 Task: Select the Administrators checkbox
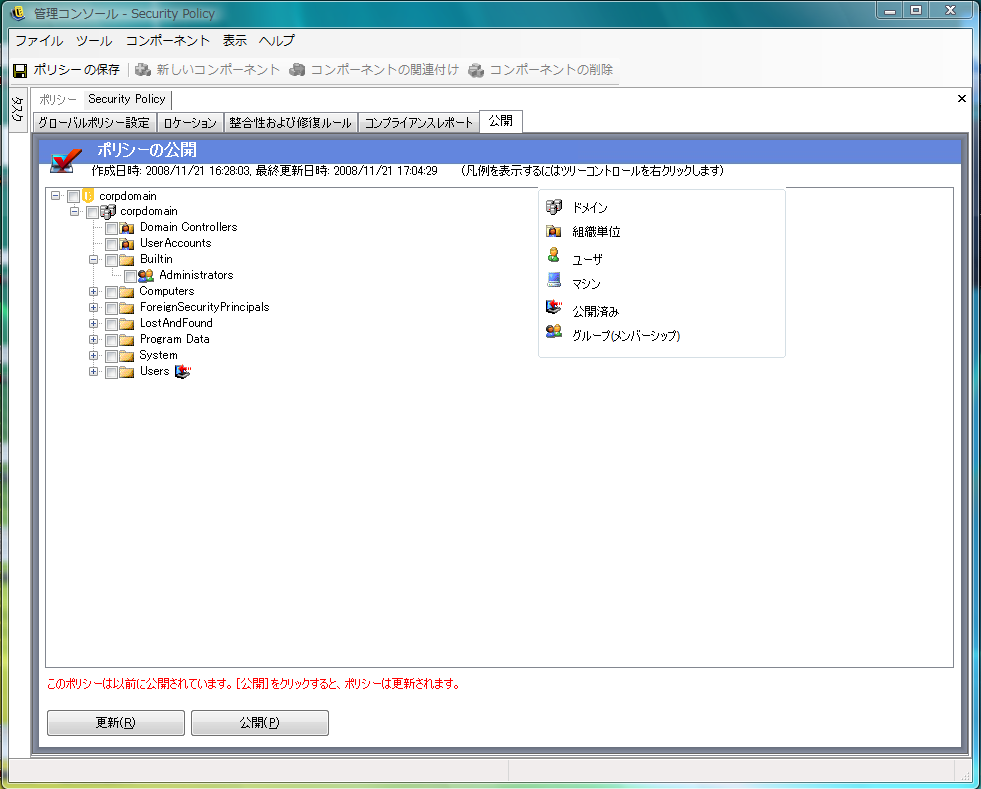130,276
